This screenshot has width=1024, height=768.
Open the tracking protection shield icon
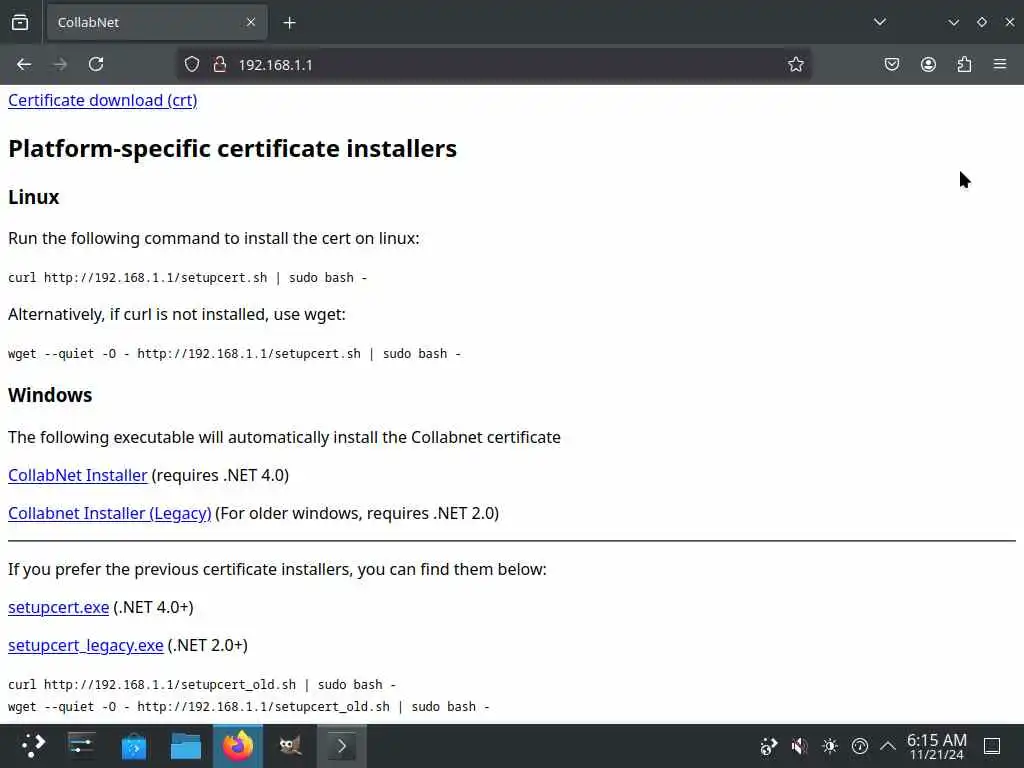point(191,64)
